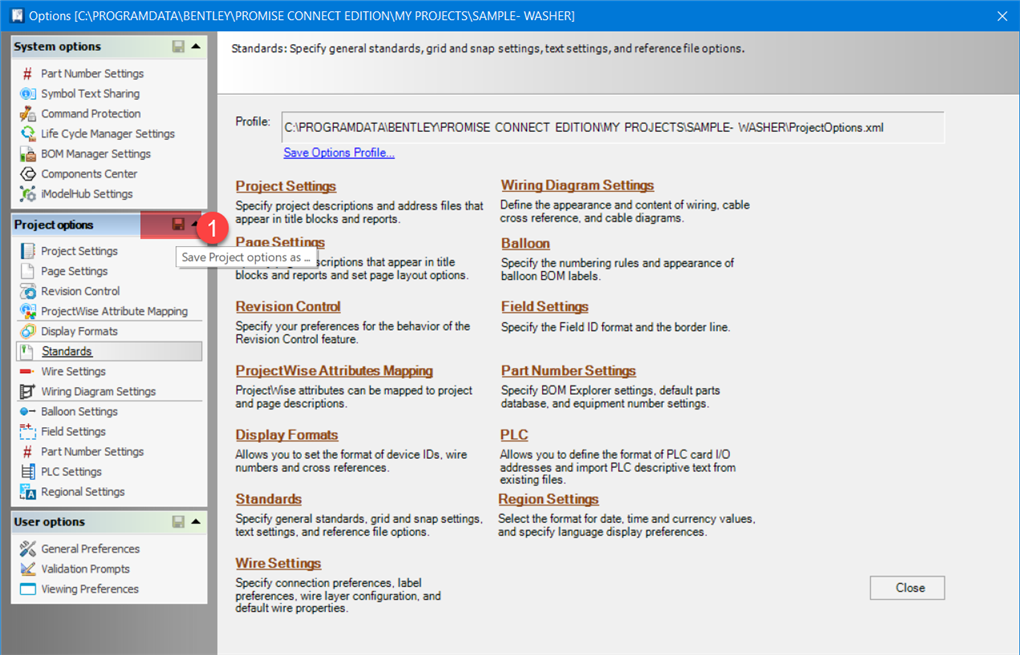Viewport: 1020px width, 655px height.
Task: Click the Field Settings heading link
Action: [544, 306]
